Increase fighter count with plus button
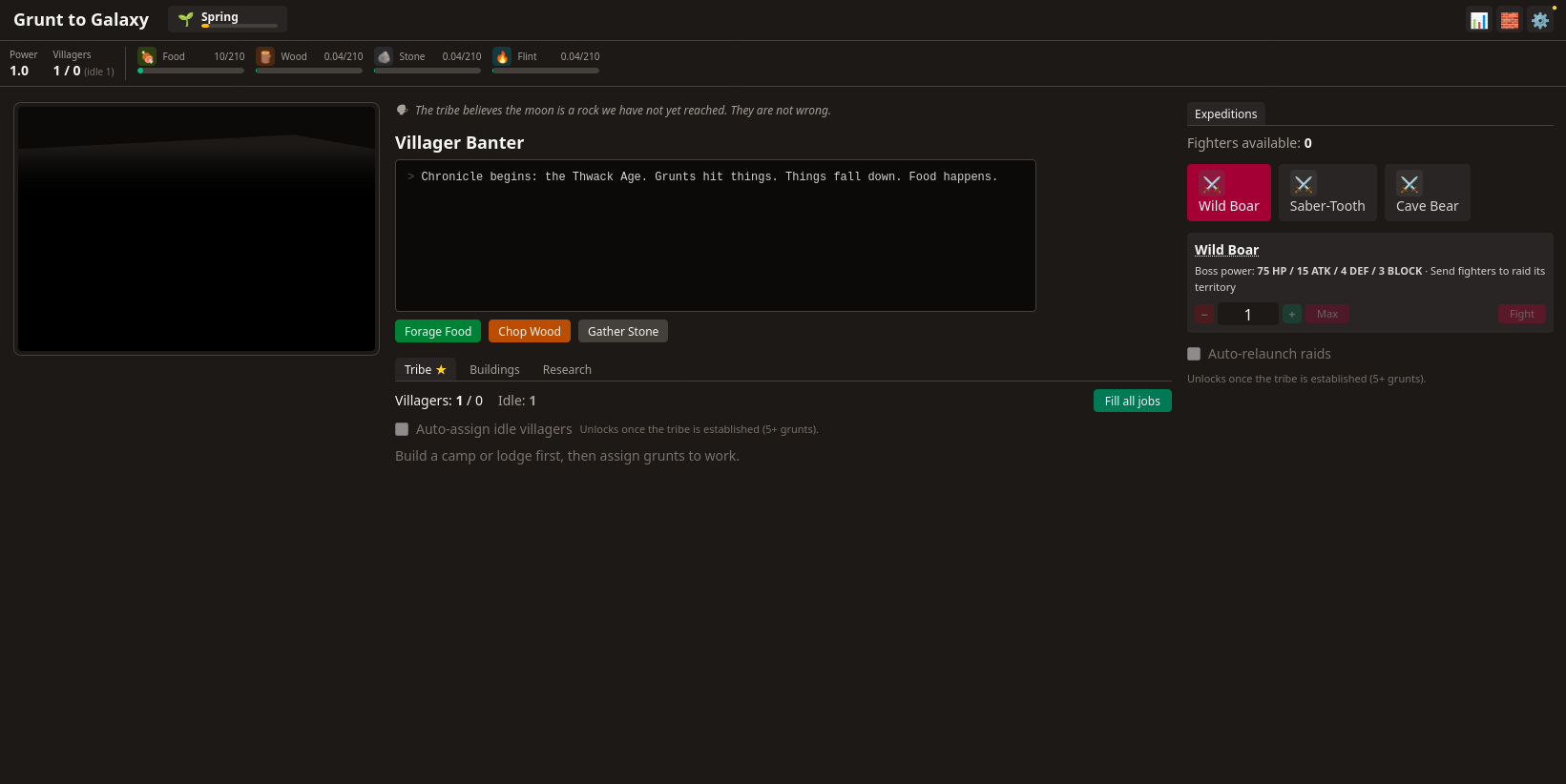Screen dimensions: 1566x784 (x=1292, y=314)
